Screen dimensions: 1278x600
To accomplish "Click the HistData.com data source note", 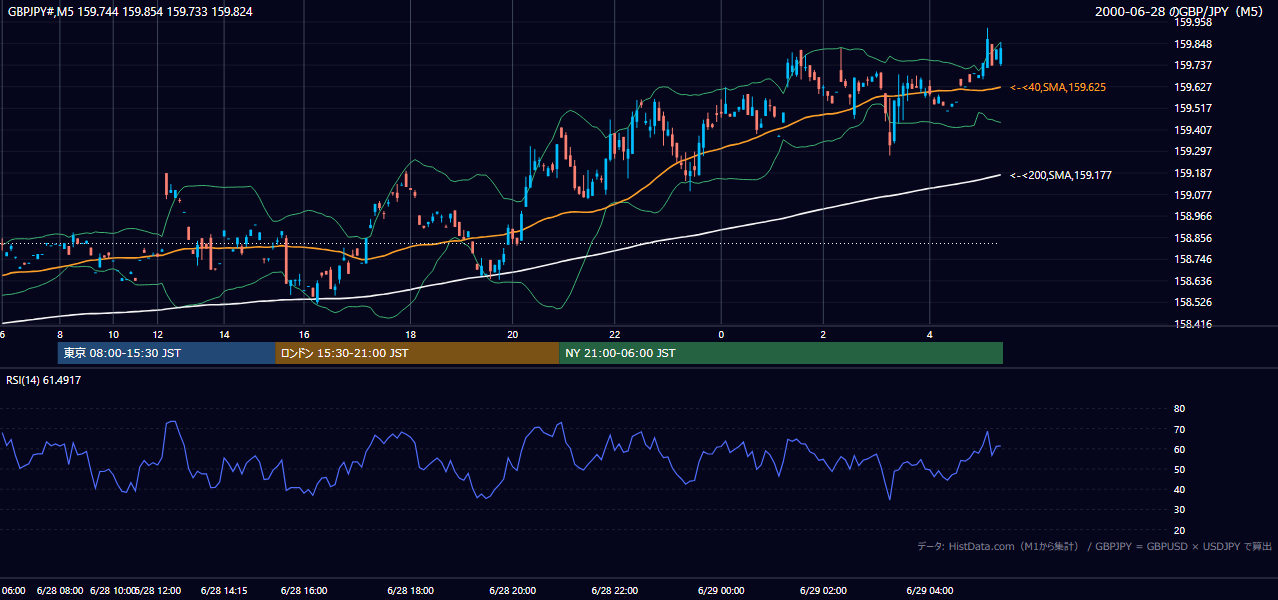I will coord(1094,546).
